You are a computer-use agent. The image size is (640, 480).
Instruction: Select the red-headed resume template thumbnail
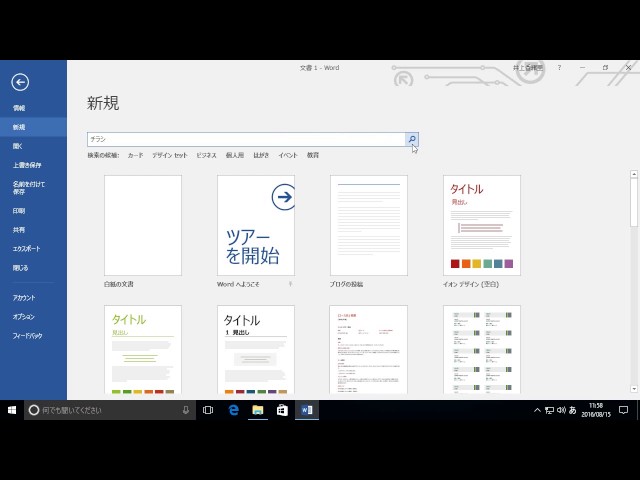(x=369, y=349)
